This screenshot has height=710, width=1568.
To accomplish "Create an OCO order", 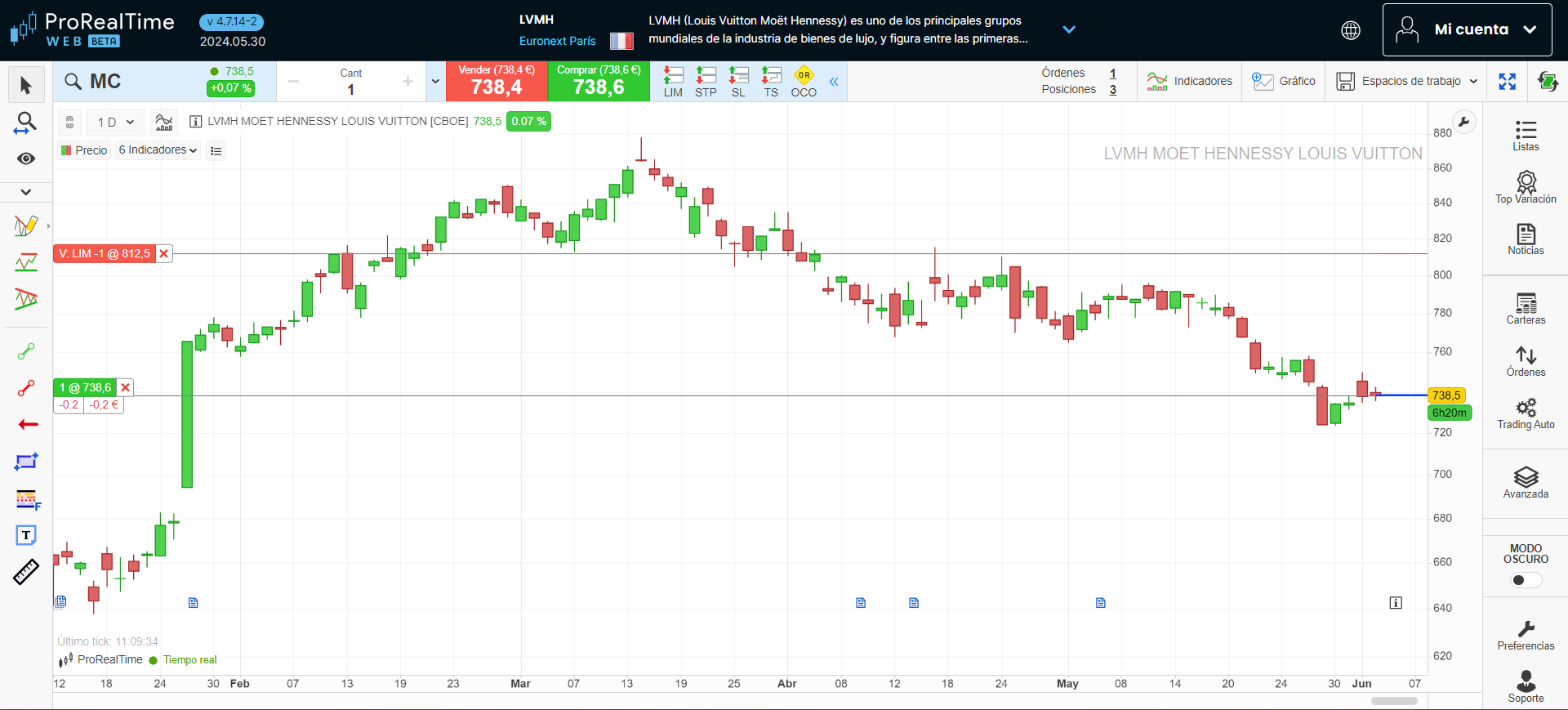I will (804, 82).
